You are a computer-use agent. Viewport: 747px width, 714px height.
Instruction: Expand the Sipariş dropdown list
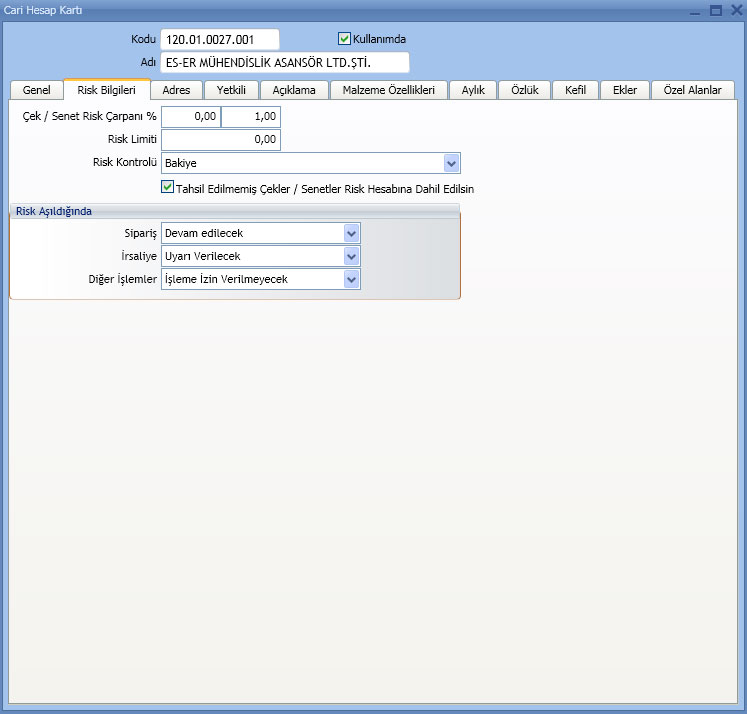pyautogui.click(x=351, y=233)
